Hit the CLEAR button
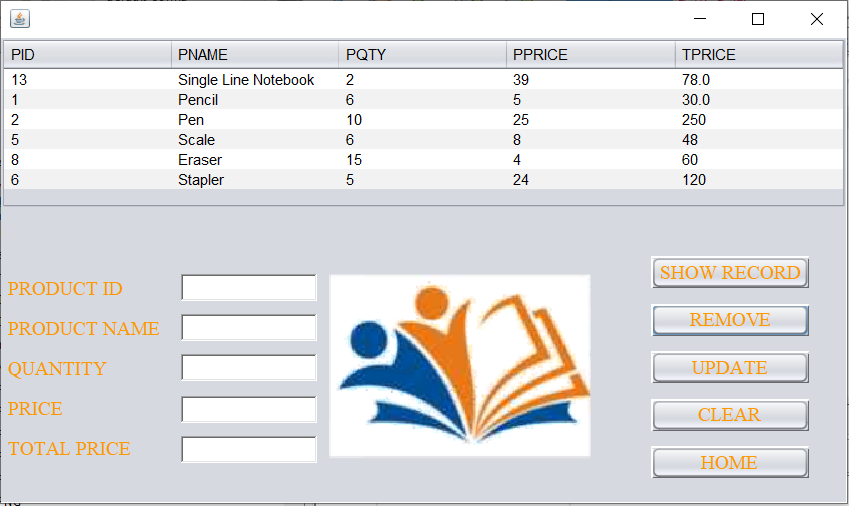The width and height of the screenshot is (849, 506). (730, 415)
